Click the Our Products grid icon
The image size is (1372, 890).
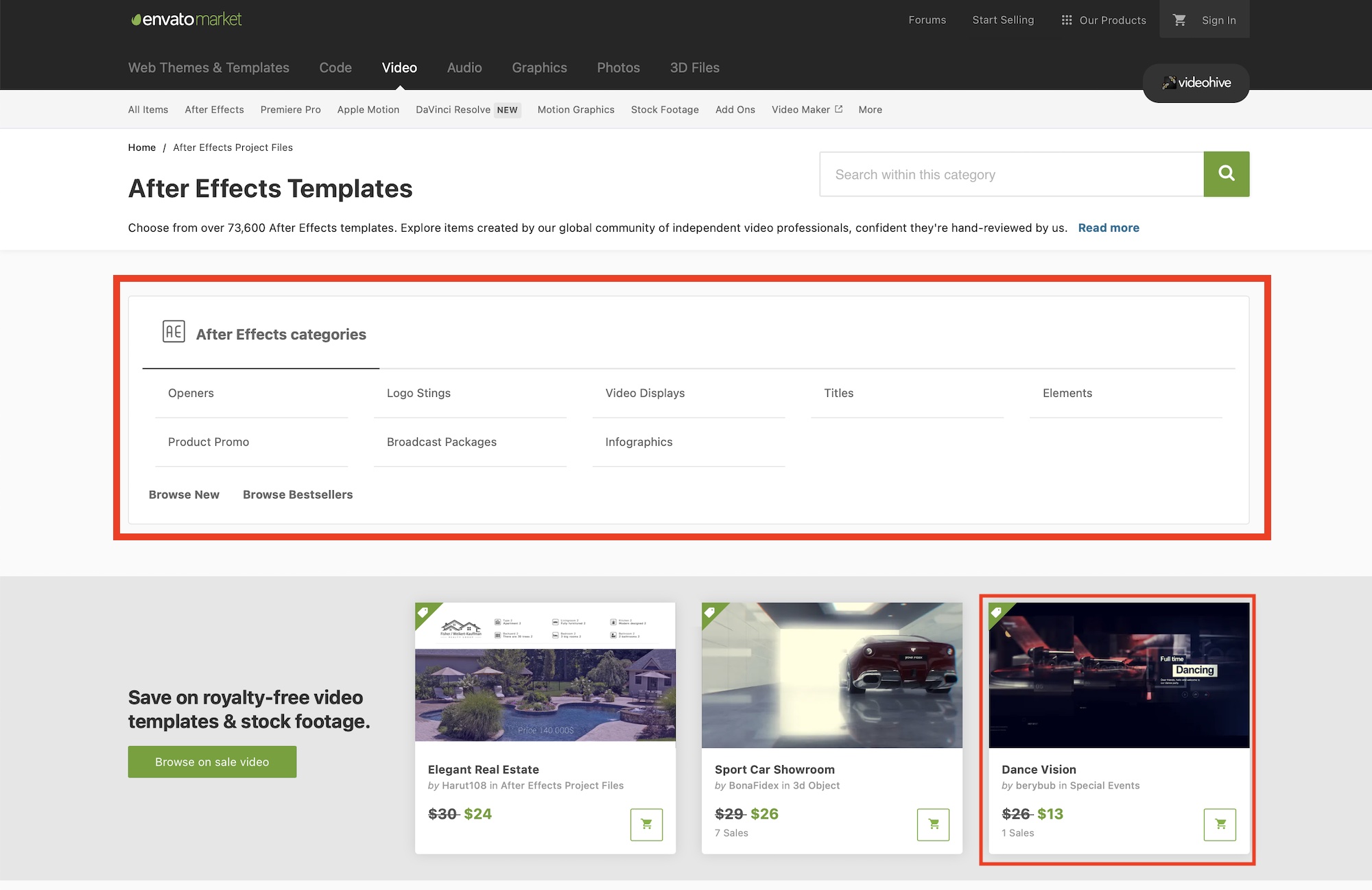1066,20
